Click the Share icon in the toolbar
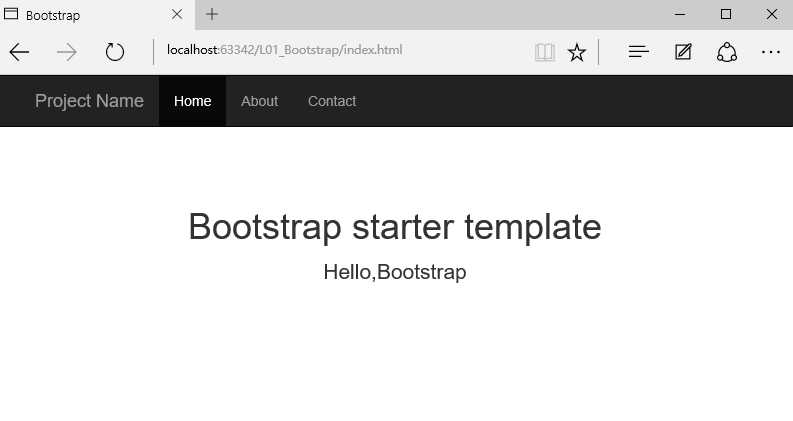The width and height of the screenshot is (793, 421). coord(727,52)
